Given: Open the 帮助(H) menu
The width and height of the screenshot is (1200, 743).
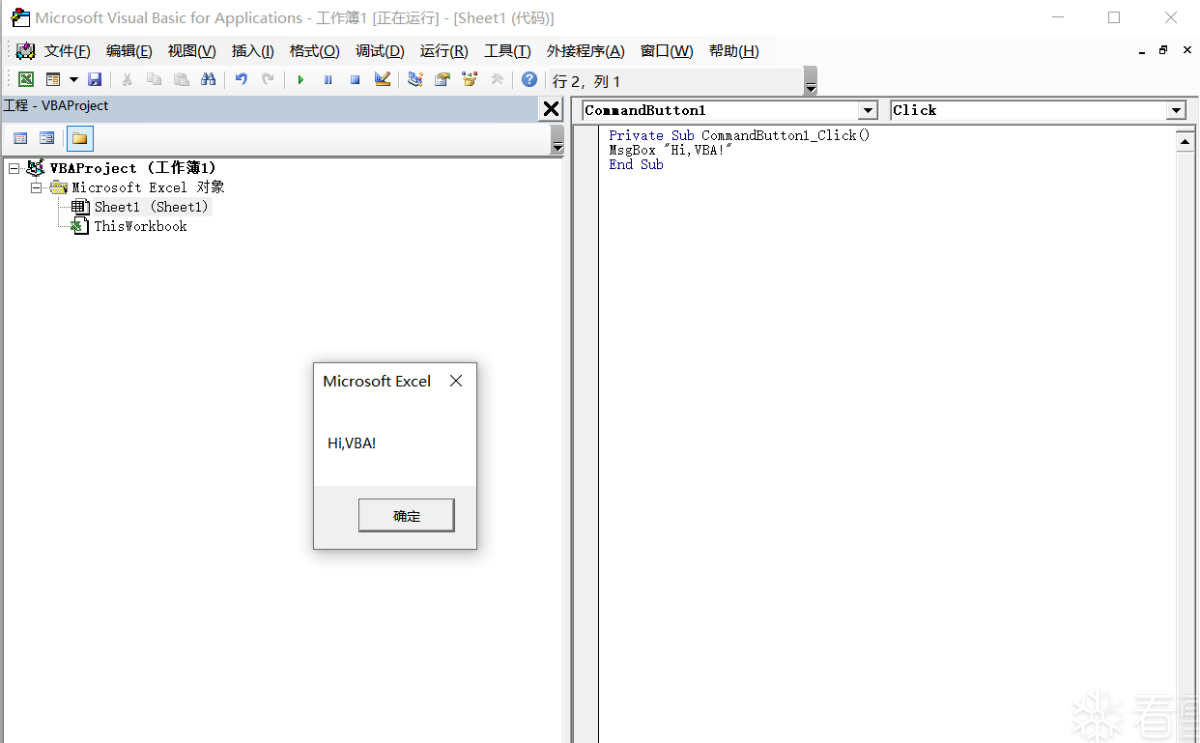Looking at the screenshot, I should pos(733,51).
